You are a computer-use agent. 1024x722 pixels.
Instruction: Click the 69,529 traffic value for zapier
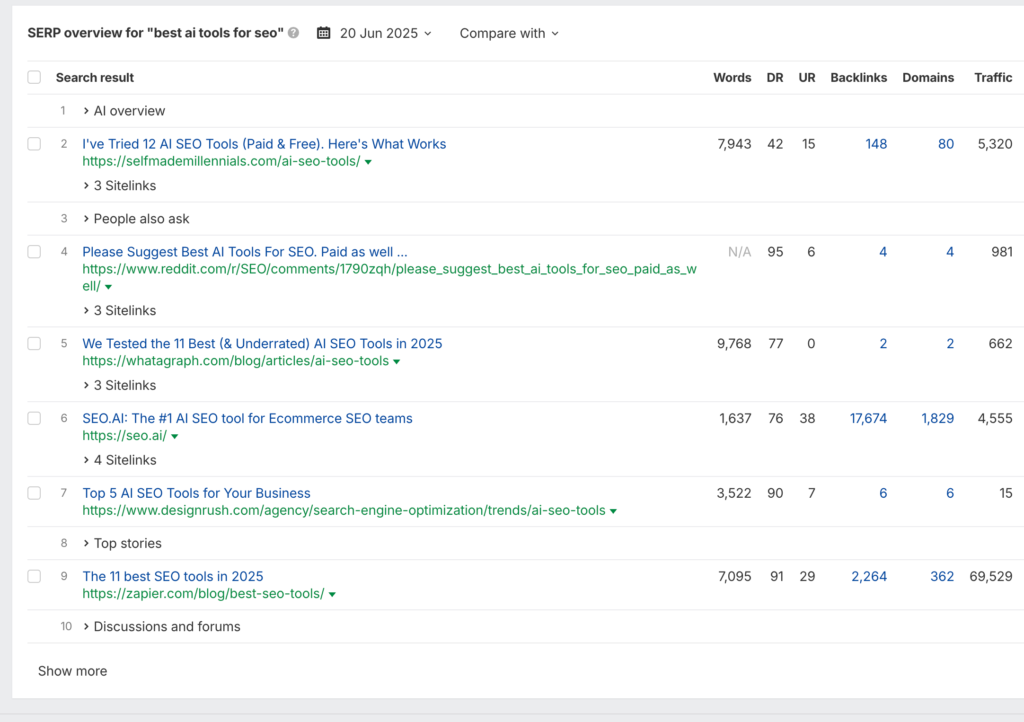(991, 576)
